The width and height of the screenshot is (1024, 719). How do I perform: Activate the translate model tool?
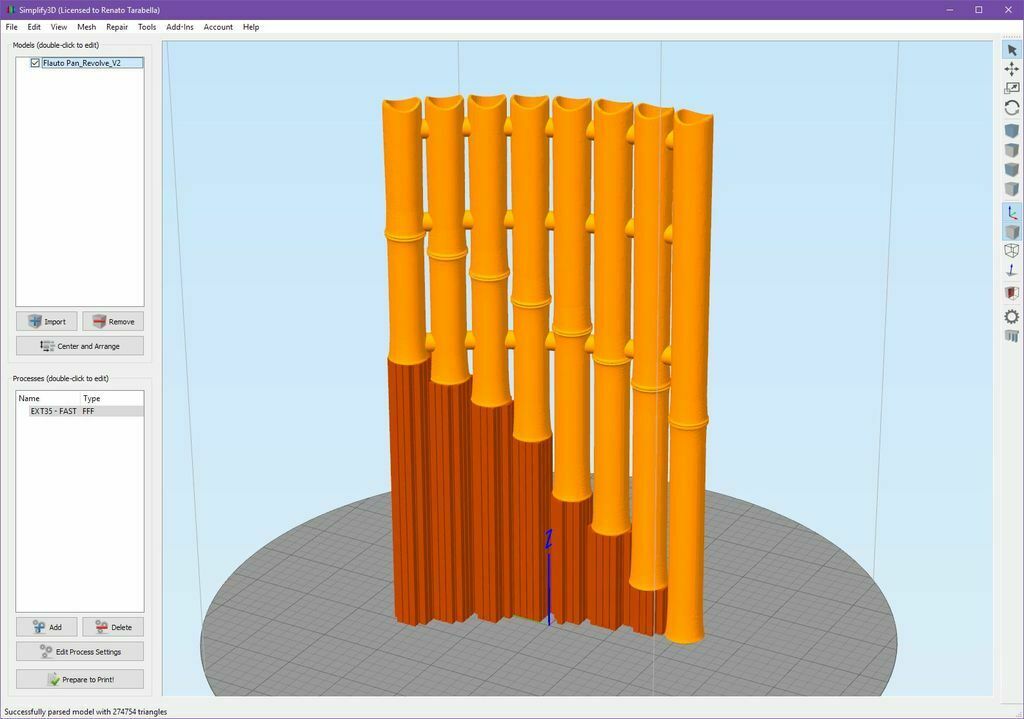point(1011,68)
